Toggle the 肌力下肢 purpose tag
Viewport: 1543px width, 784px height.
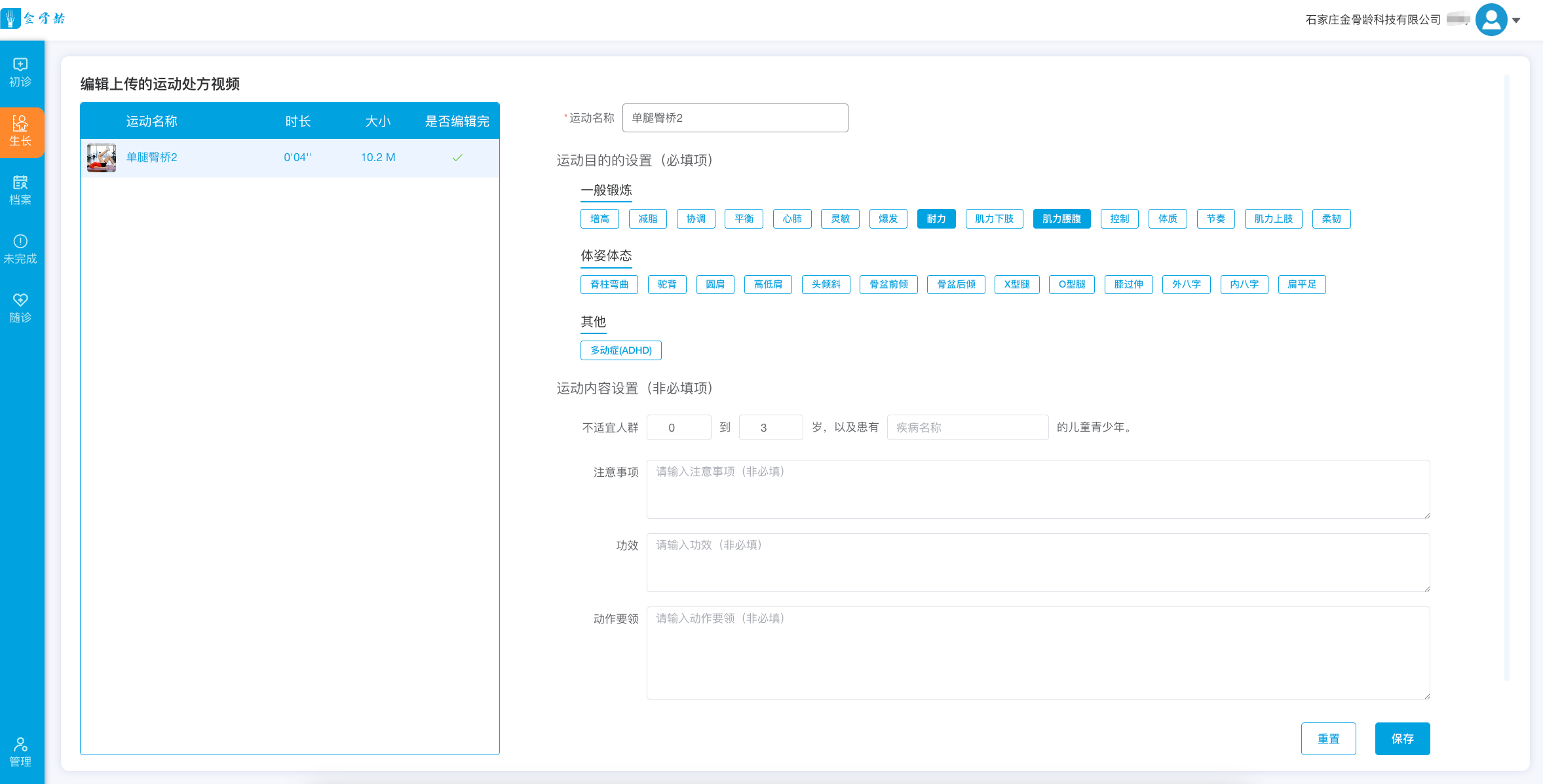click(x=995, y=219)
